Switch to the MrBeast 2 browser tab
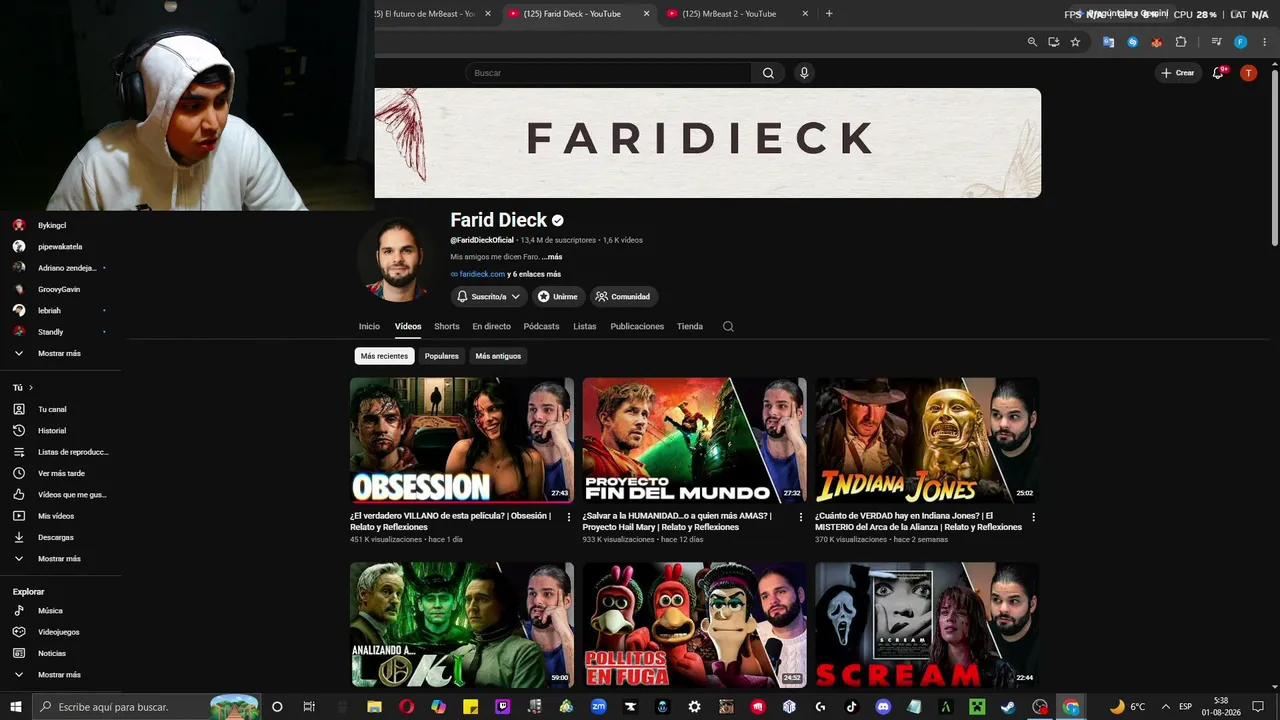This screenshot has width=1280, height=720. [736, 14]
